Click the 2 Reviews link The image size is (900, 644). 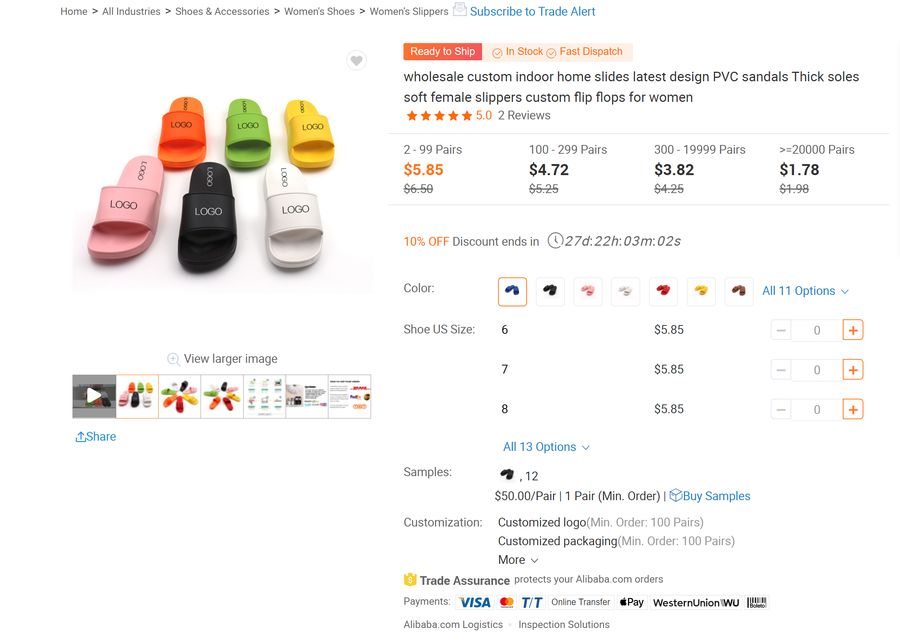pyautogui.click(x=524, y=115)
